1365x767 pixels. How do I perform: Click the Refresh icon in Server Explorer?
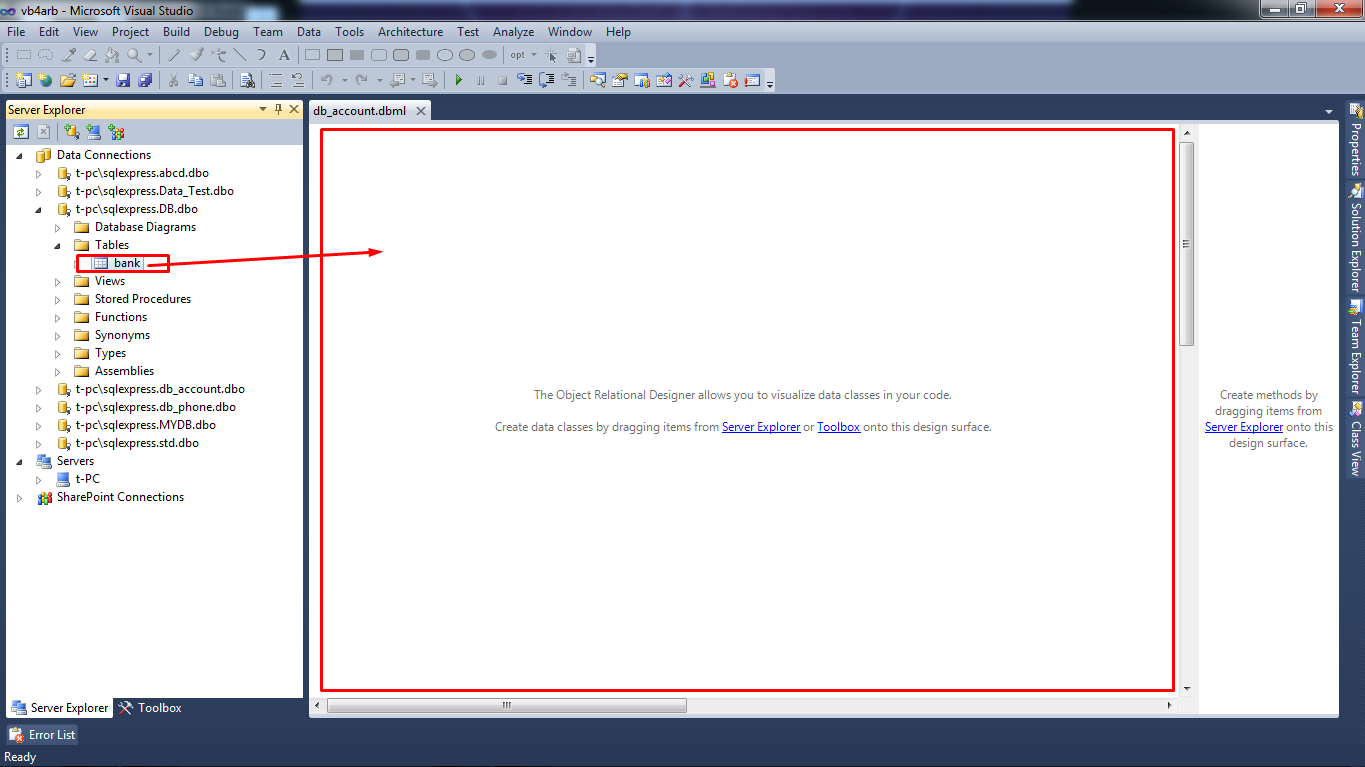click(x=21, y=131)
